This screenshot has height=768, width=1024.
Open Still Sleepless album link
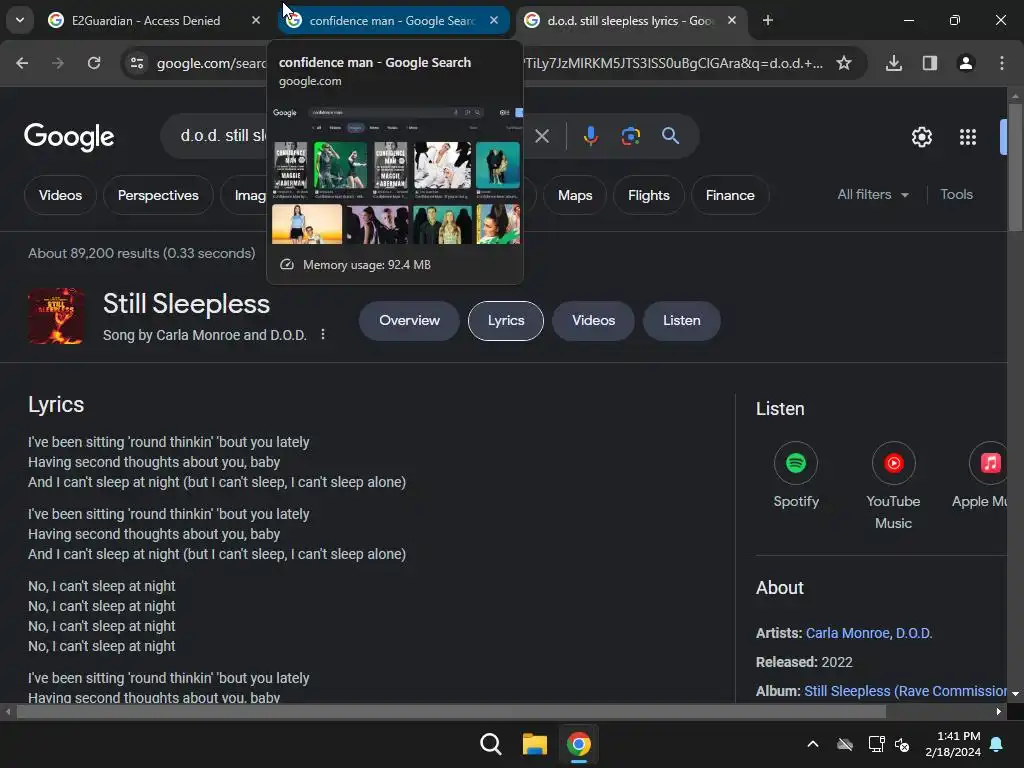click(905, 691)
